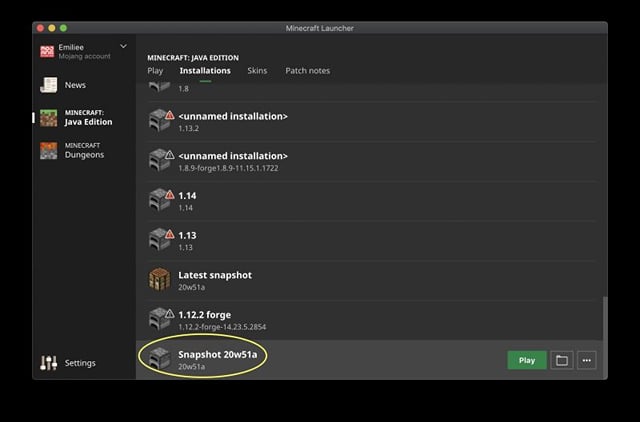Click the furnace icon of the 1.14 installation
This screenshot has height=422, width=640.
[158, 200]
